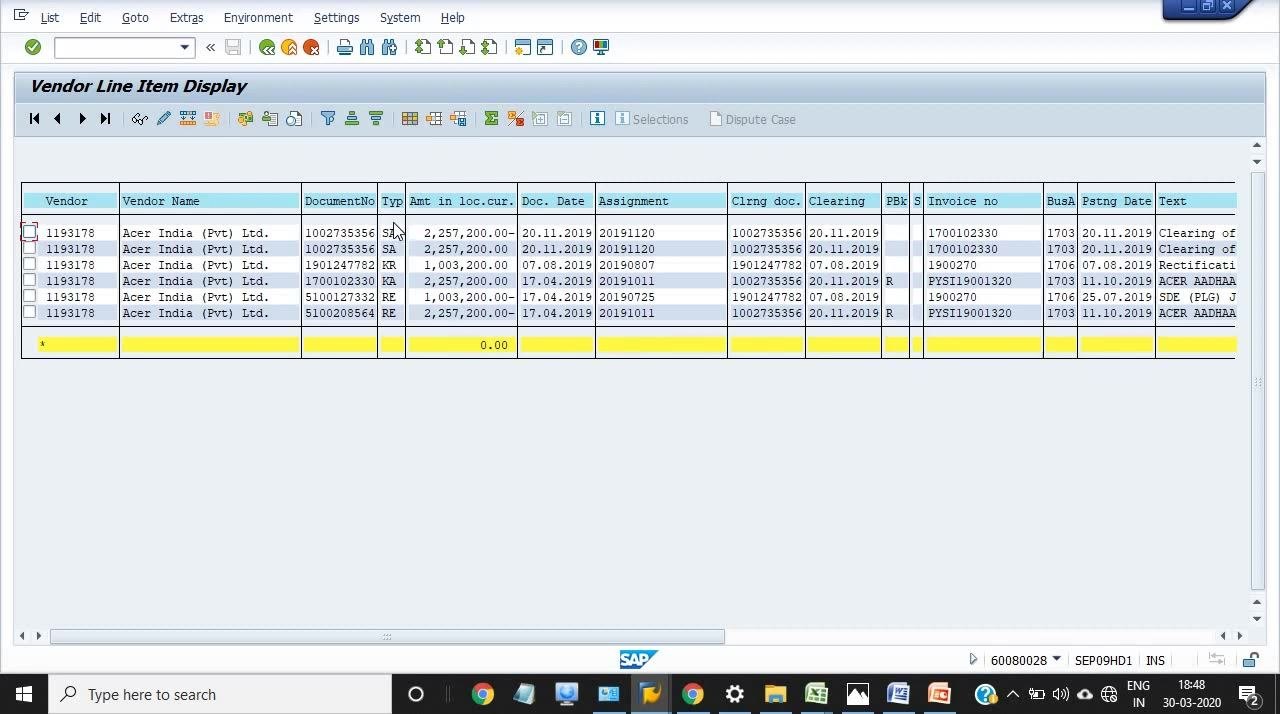Click the Subtotals icon
The width and height of the screenshot is (1280, 714).
pyautogui.click(x=516, y=119)
